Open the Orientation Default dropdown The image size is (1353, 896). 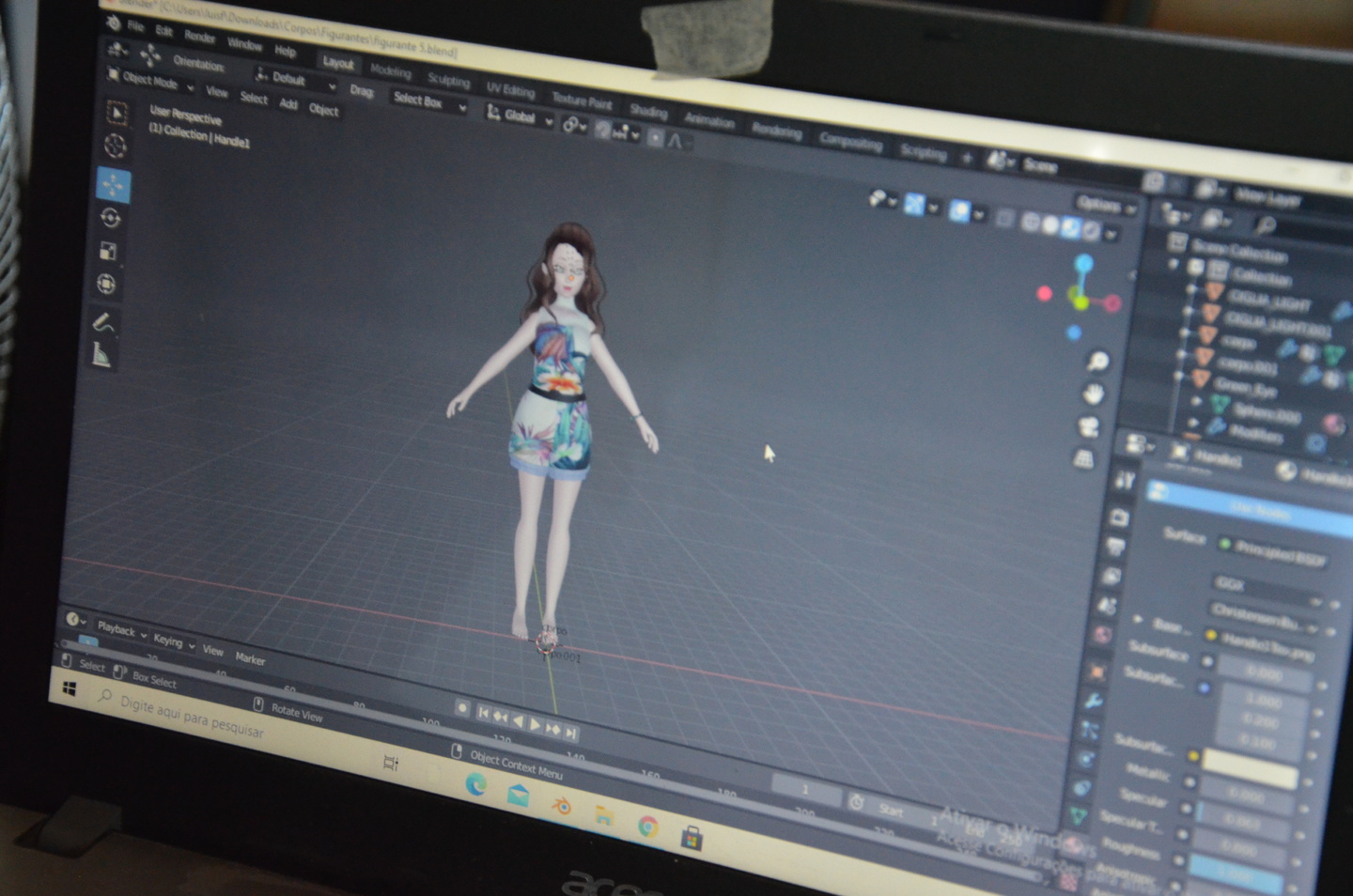pyautogui.click(x=295, y=80)
